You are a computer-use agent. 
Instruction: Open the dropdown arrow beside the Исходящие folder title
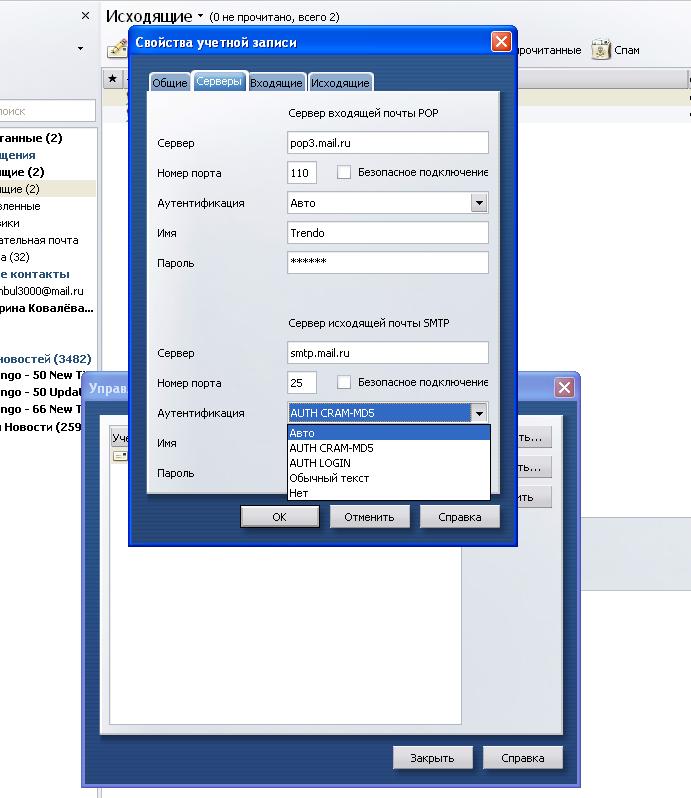[x=200, y=17]
